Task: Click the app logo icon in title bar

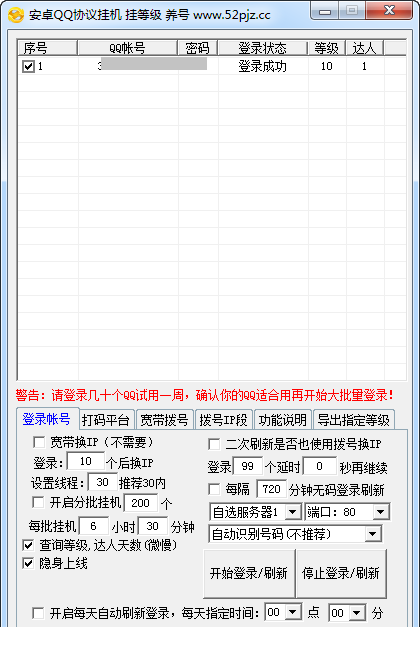Action: point(16,15)
